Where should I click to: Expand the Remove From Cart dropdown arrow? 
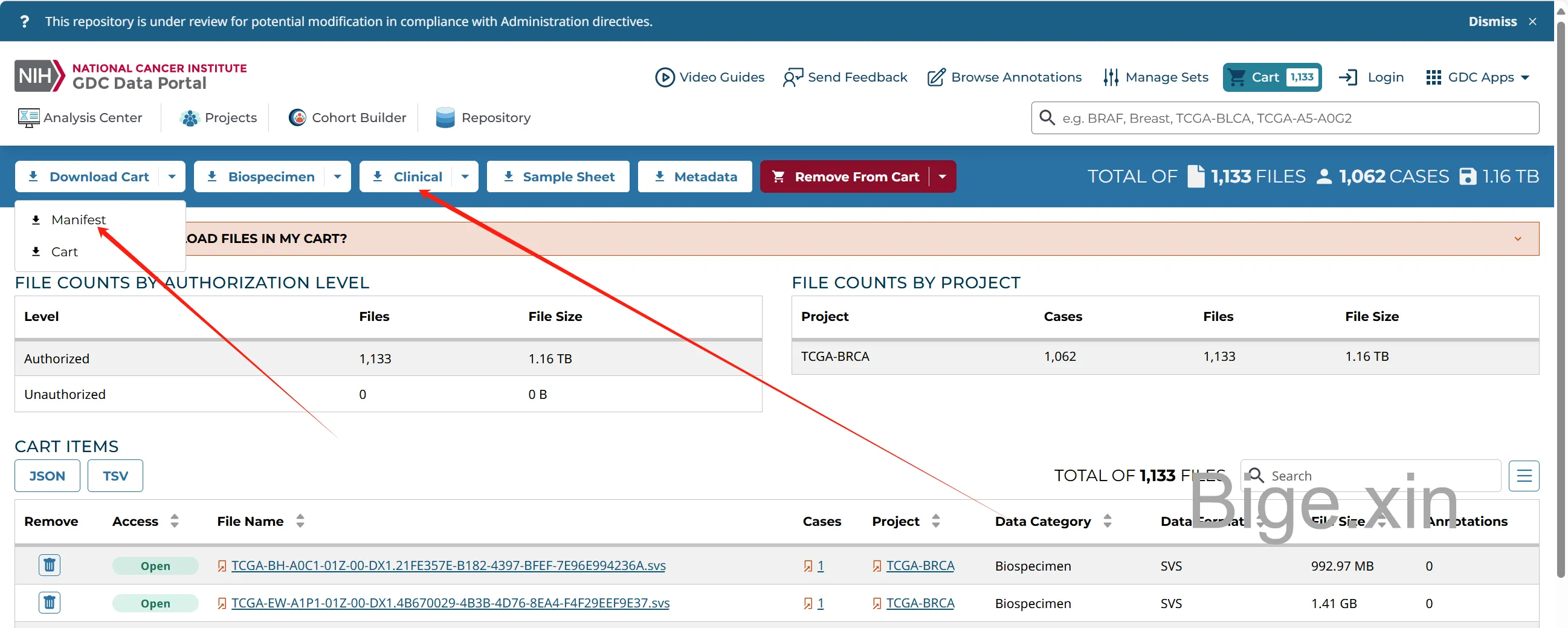pos(942,176)
